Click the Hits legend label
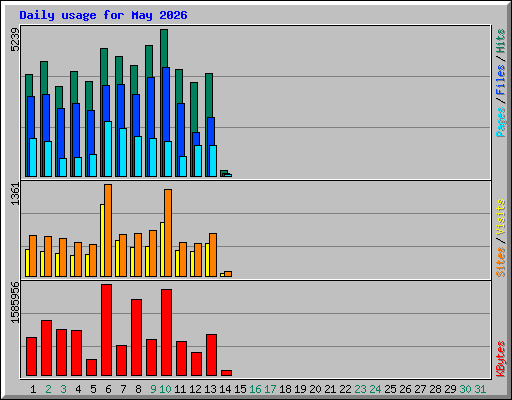Image resolution: width=512 pixels, height=400 pixels. tap(500, 41)
